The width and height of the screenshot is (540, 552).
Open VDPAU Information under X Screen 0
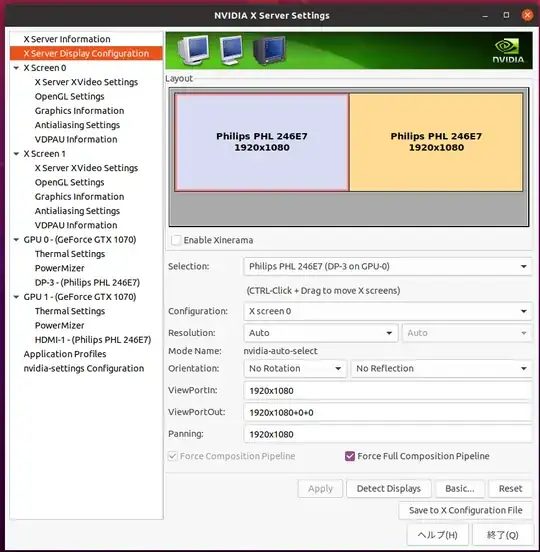[76, 139]
